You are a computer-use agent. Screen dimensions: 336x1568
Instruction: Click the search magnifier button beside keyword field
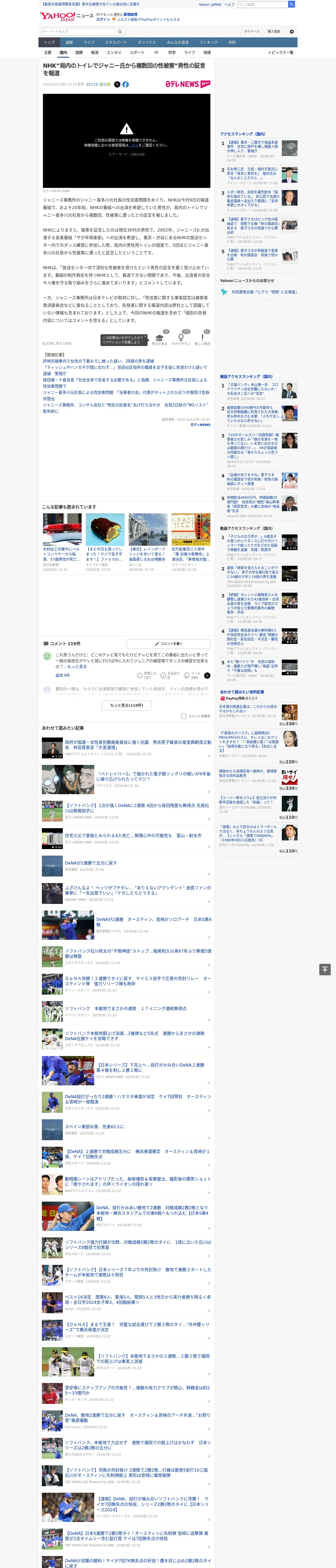(120, 31)
